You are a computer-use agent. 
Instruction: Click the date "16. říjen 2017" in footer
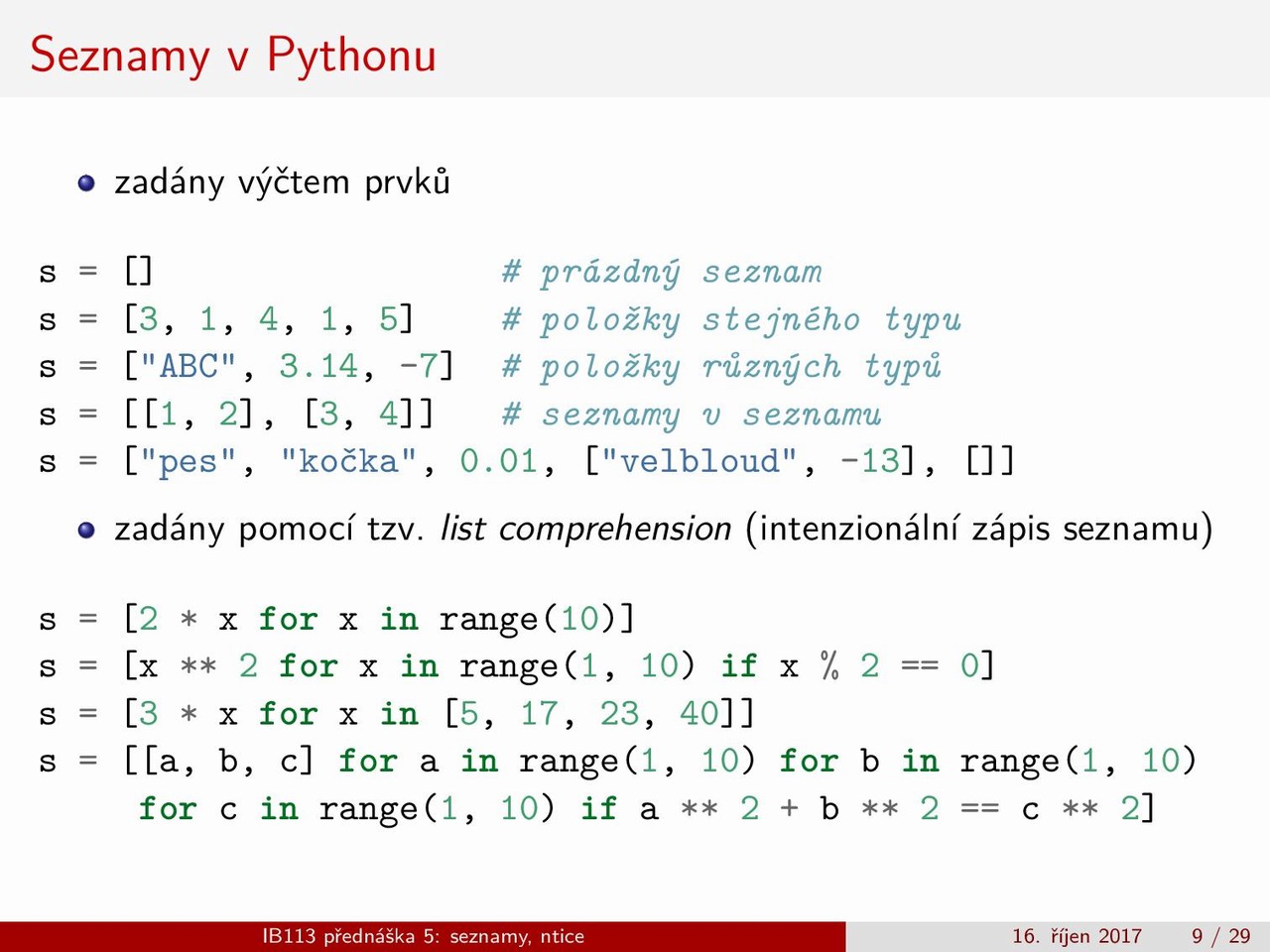tap(1077, 936)
